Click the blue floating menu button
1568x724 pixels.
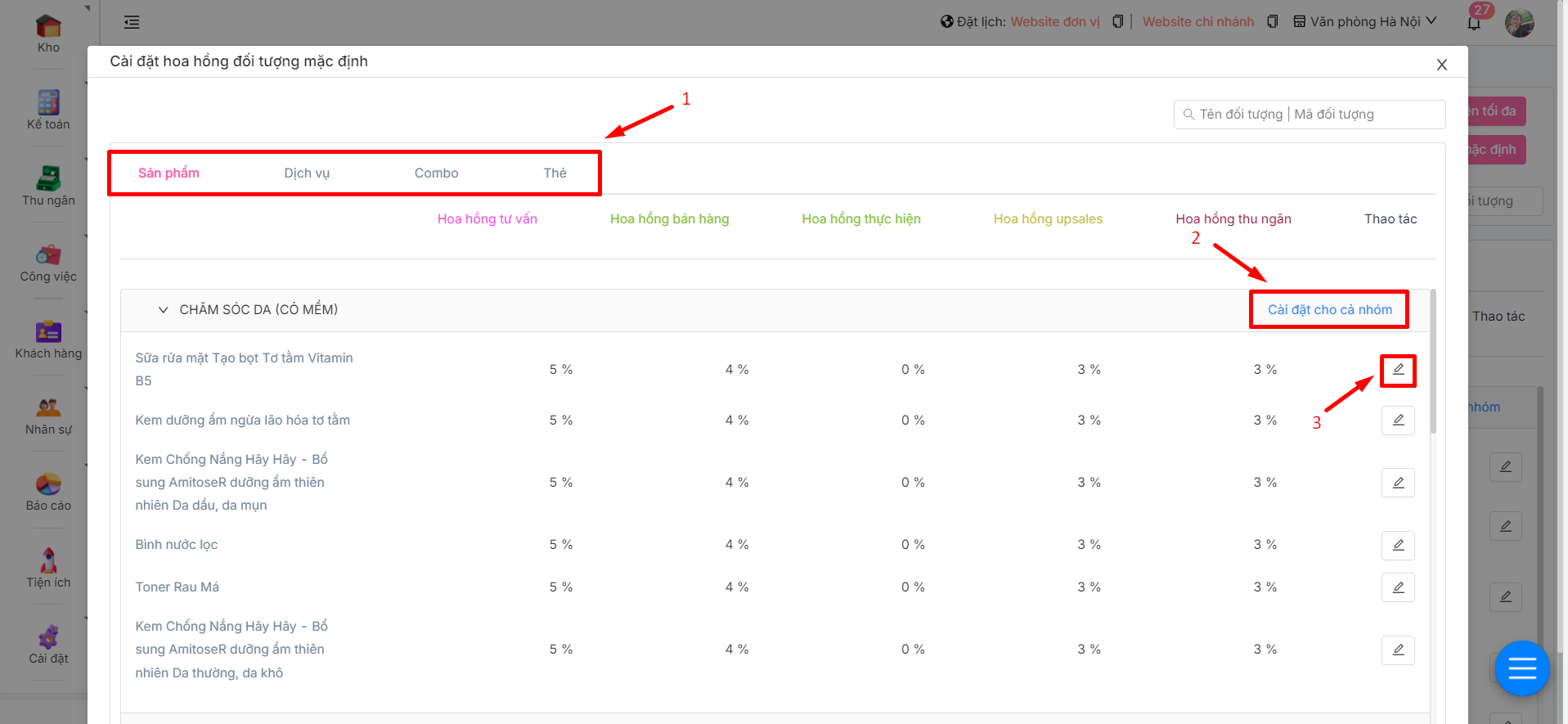click(x=1521, y=669)
